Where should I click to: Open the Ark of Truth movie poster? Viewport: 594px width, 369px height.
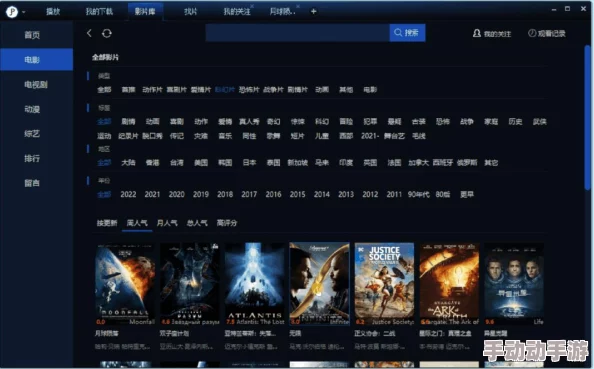(x=449, y=284)
